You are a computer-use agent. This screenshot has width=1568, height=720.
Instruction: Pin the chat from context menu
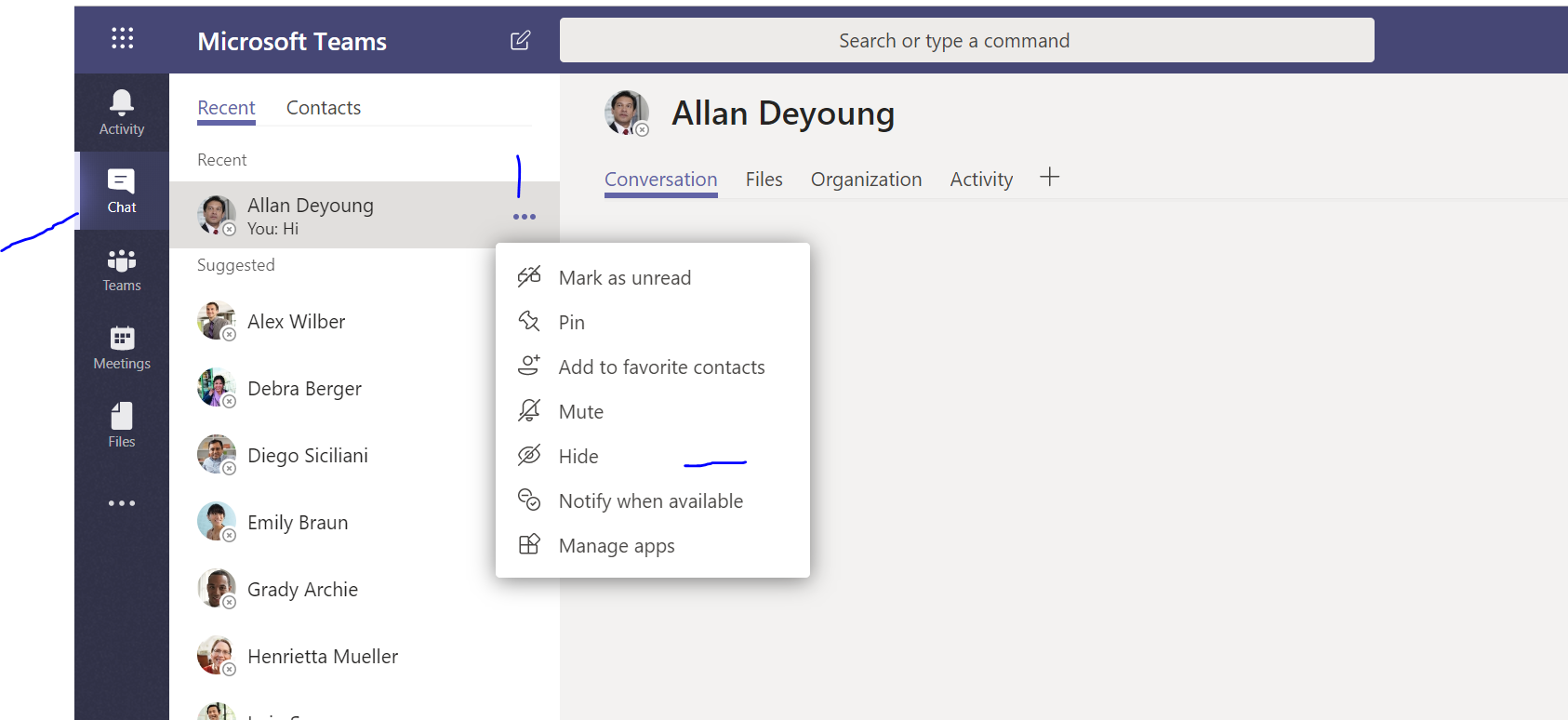tap(571, 323)
